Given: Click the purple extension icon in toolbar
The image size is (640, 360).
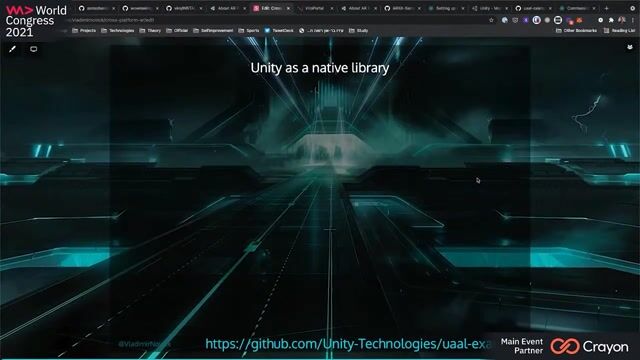Looking at the screenshot, I should (526, 20).
